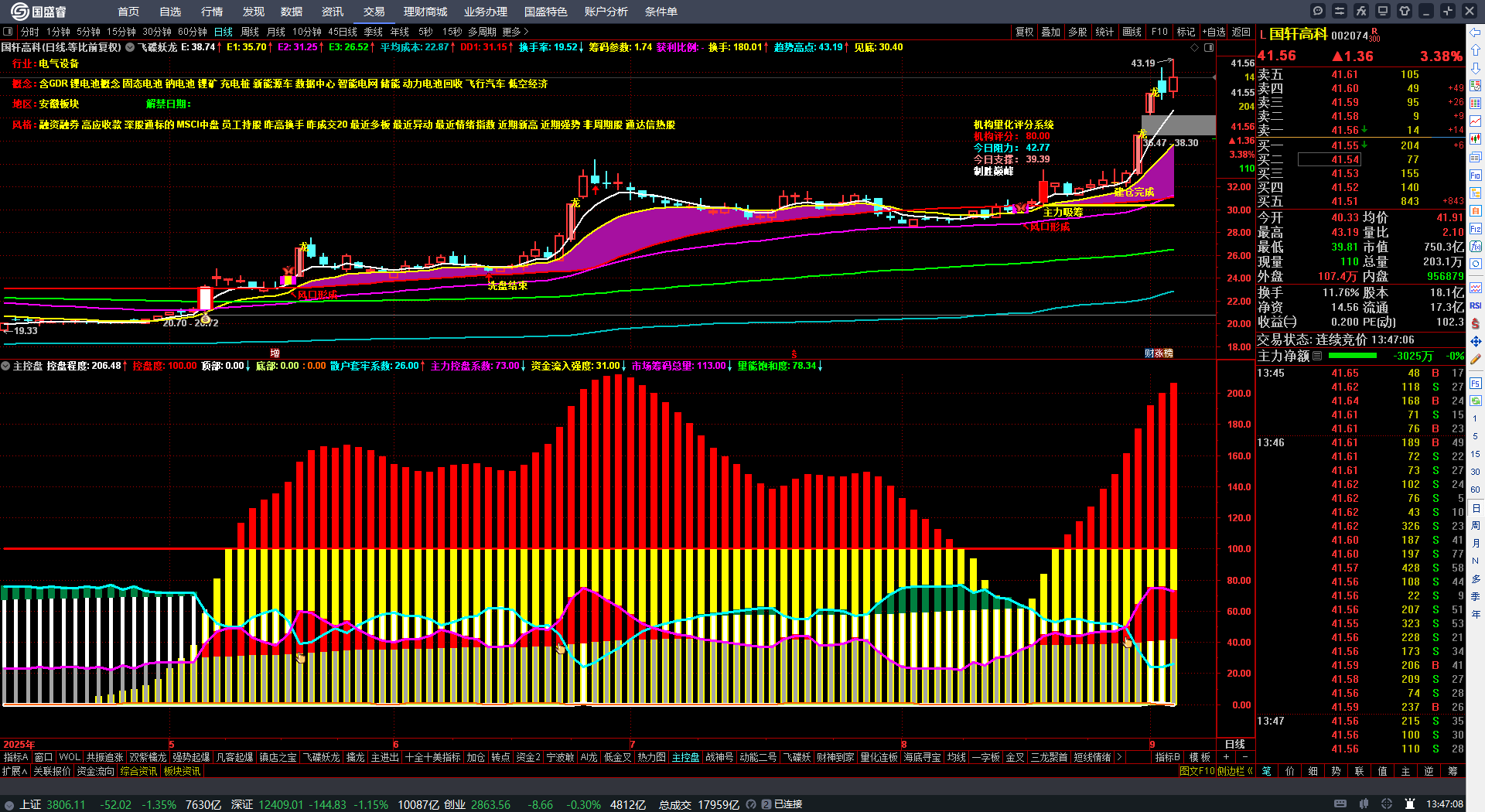Select 60 minute period in right sidebar
This screenshot has height=812, width=1485.
point(1476,490)
